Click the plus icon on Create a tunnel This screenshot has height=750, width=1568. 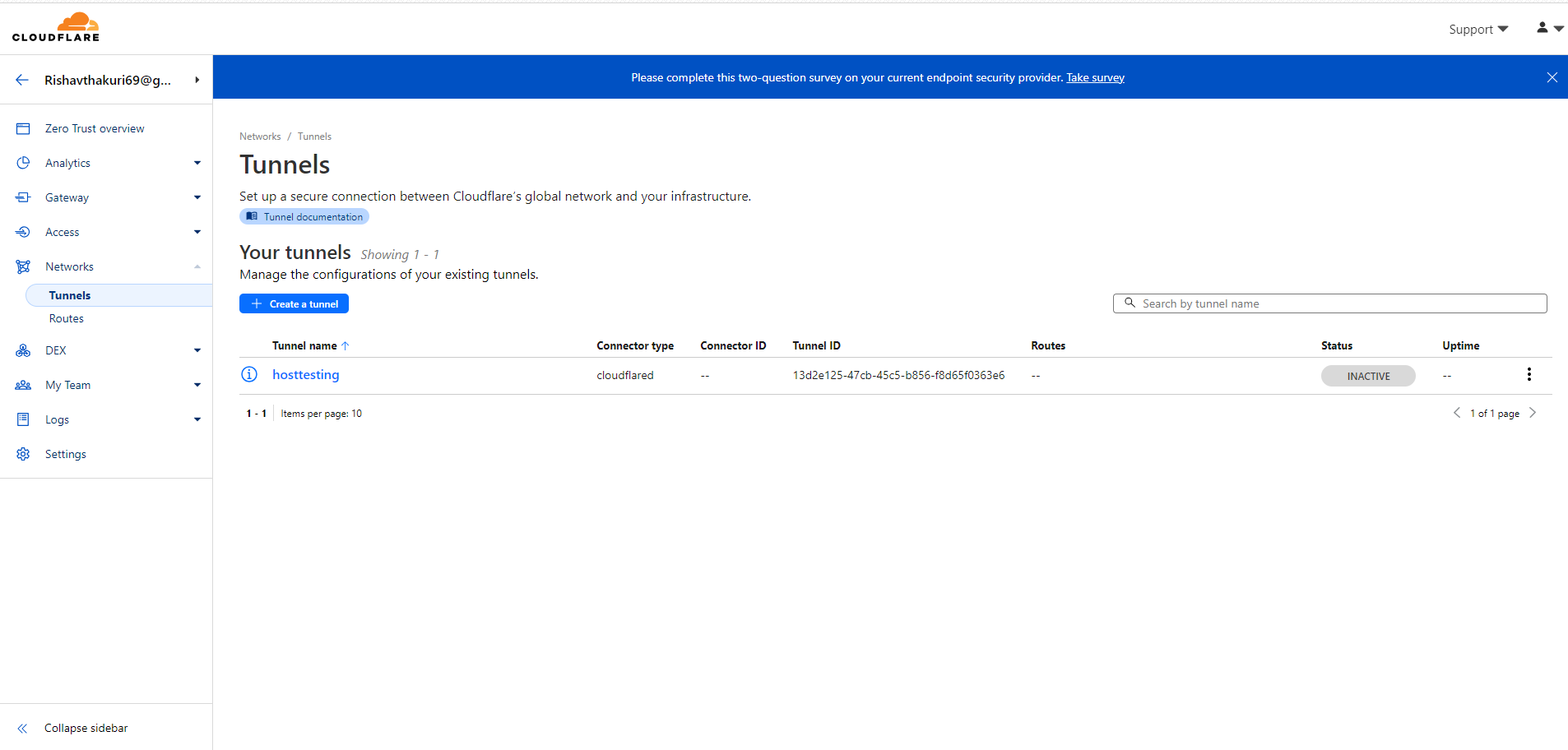257,303
